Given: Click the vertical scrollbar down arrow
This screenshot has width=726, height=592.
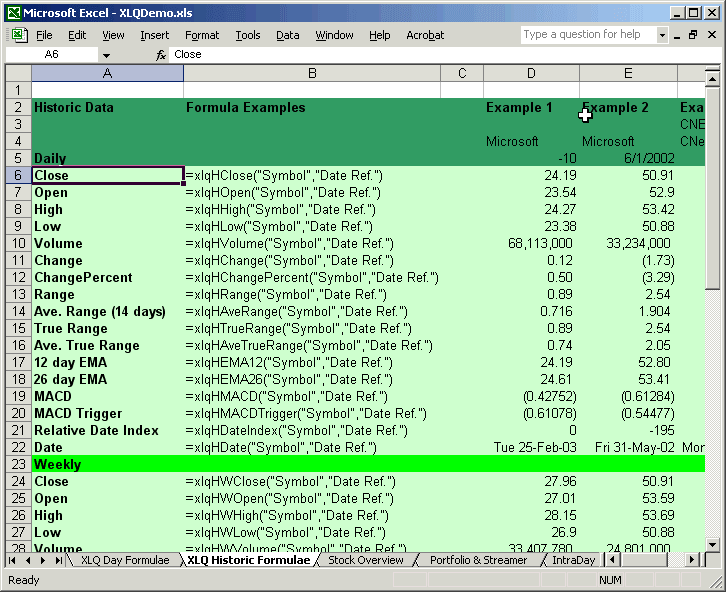Looking at the screenshot, I should click(x=714, y=544).
